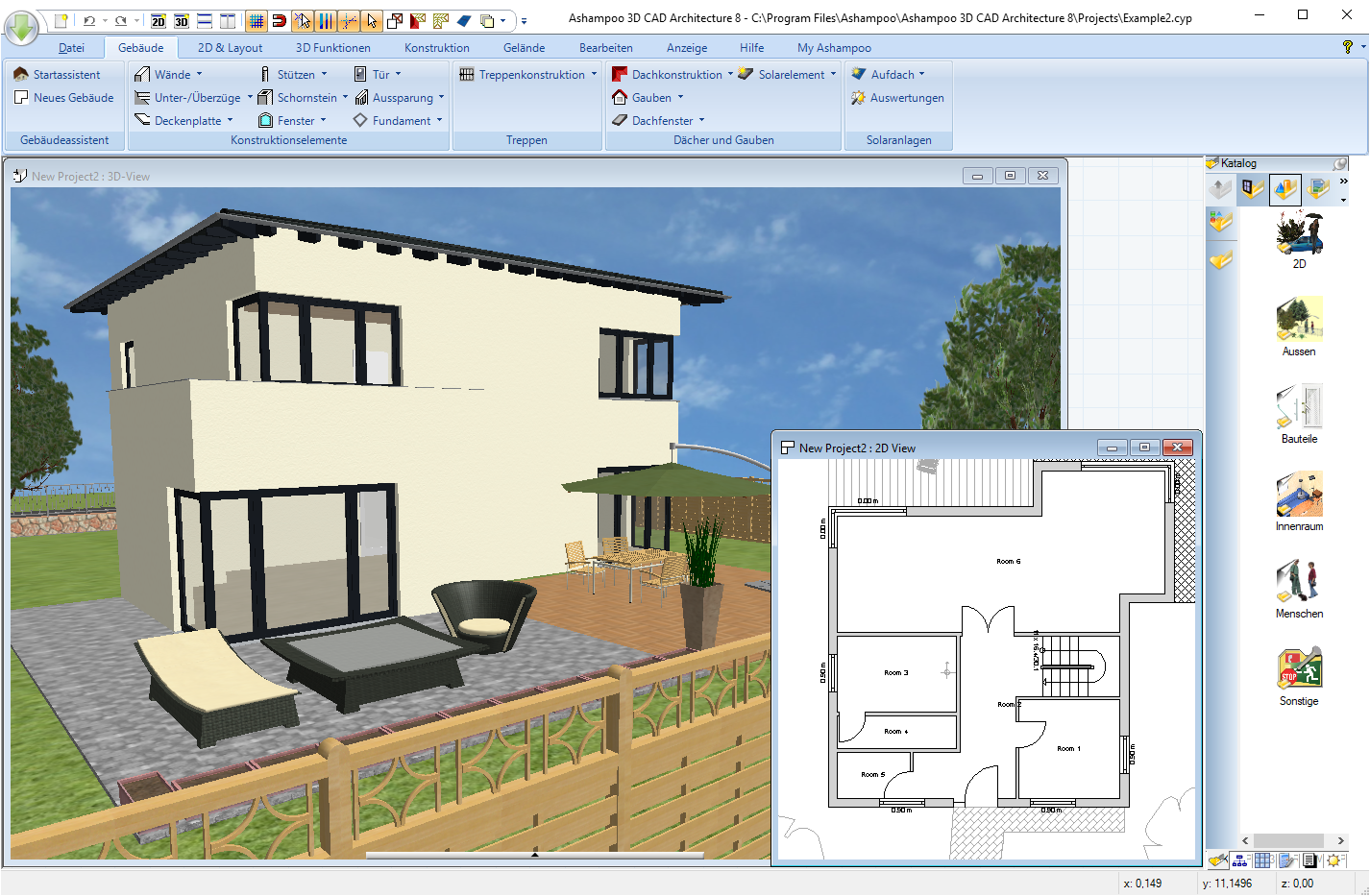Open the 2D & Layout ribbon tab
Screen dimensions: 1370x896
(x=230, y=48)
